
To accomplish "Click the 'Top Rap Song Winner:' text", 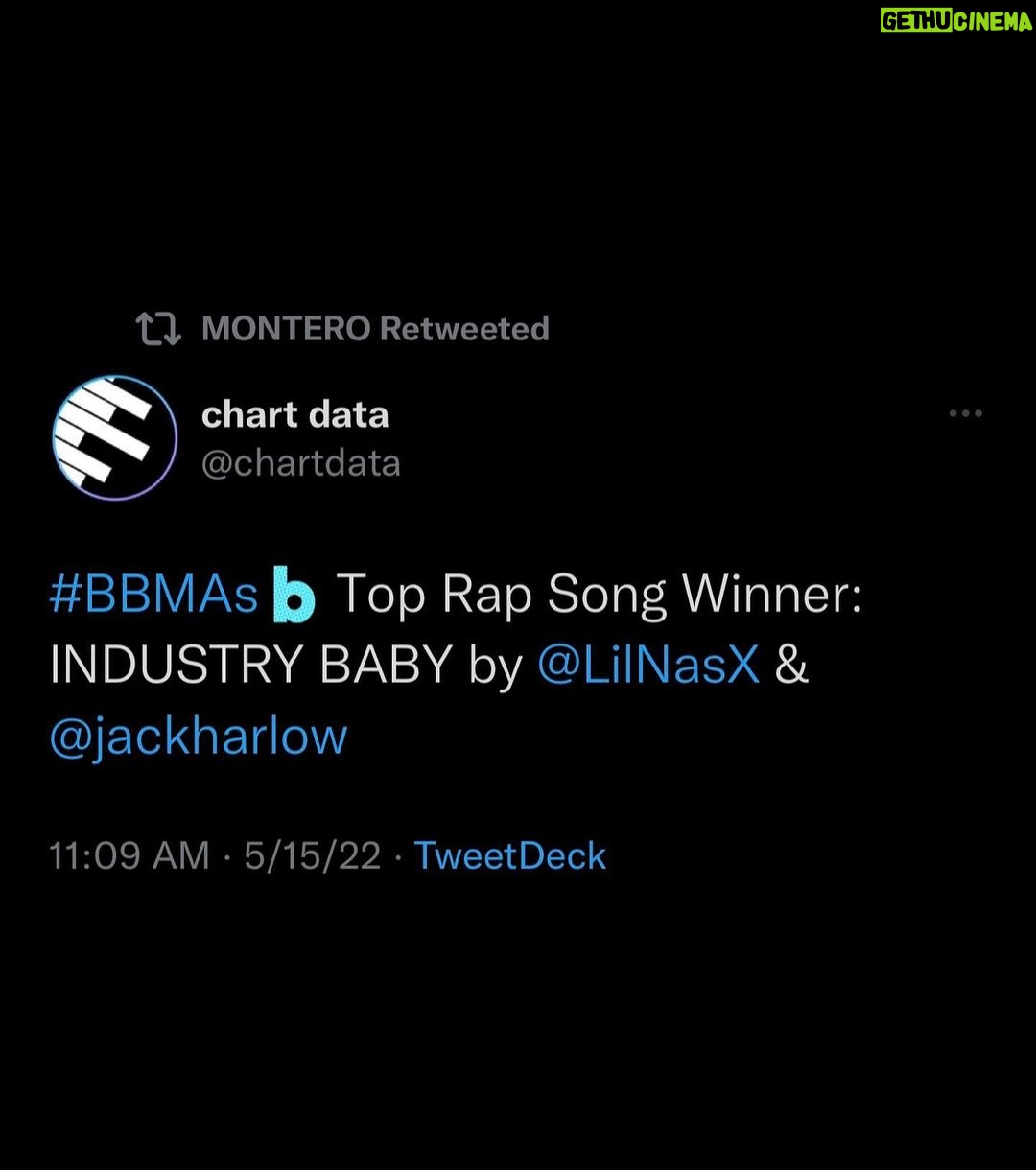I will point(600,596).
